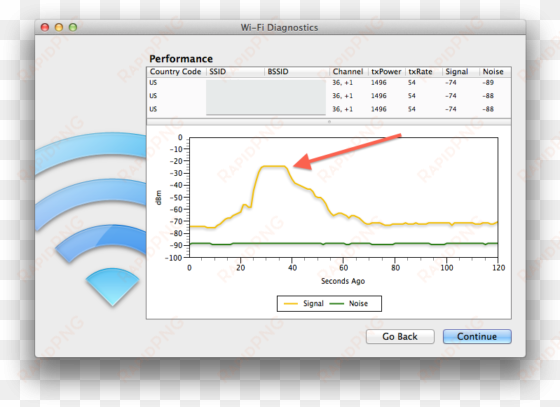
Task: Click the split-pane divider handle below table
Action: click(x=329, y=122)
